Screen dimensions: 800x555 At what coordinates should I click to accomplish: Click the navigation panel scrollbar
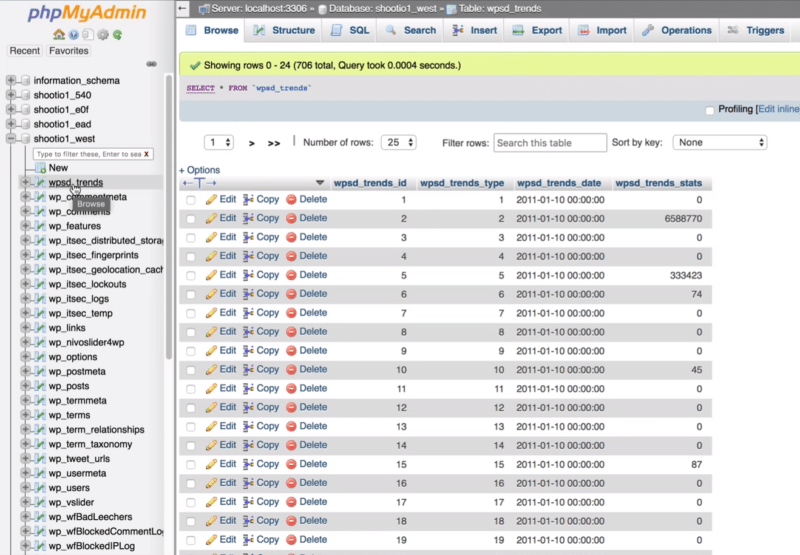click(x=169, y=217)
